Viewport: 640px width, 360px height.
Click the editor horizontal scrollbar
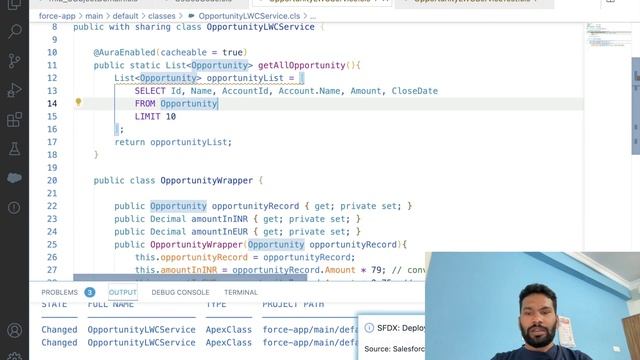(x=190, y=278)
